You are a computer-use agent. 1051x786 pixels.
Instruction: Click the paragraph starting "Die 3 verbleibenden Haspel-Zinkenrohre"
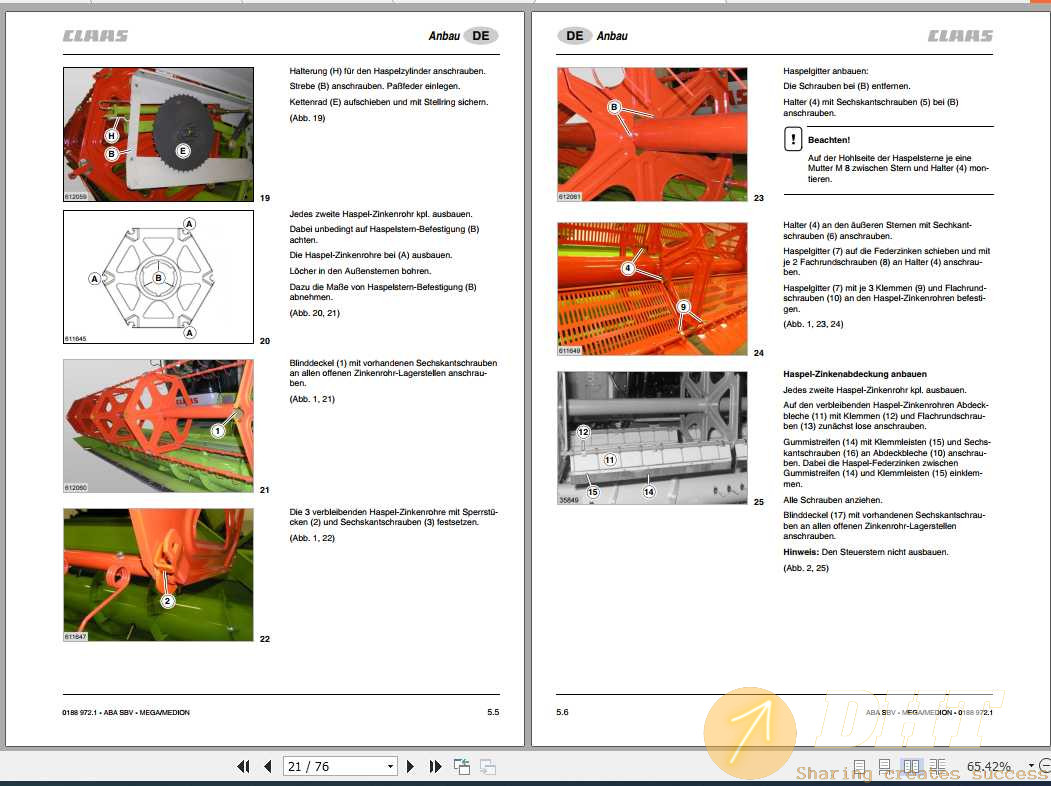point(393,517)
